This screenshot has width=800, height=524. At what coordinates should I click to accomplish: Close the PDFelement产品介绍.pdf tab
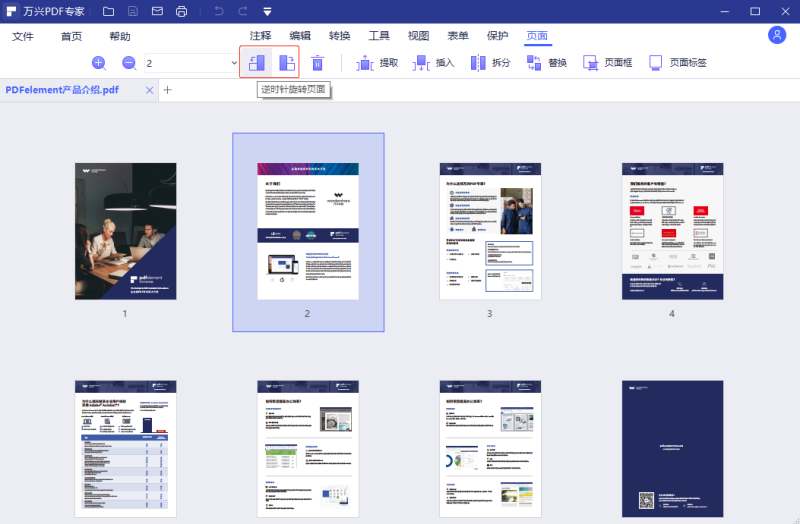click(149, 90)
